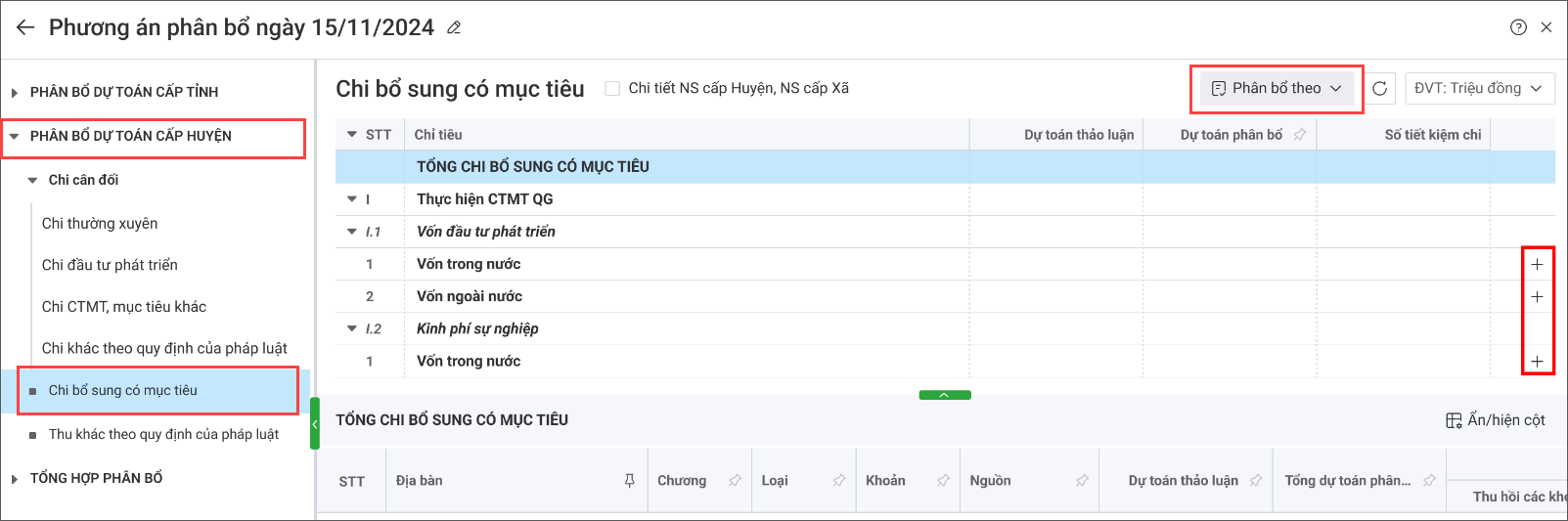Pin the Nguồn column
The height and width of the screenshot is (521, 1568).
1082,481
